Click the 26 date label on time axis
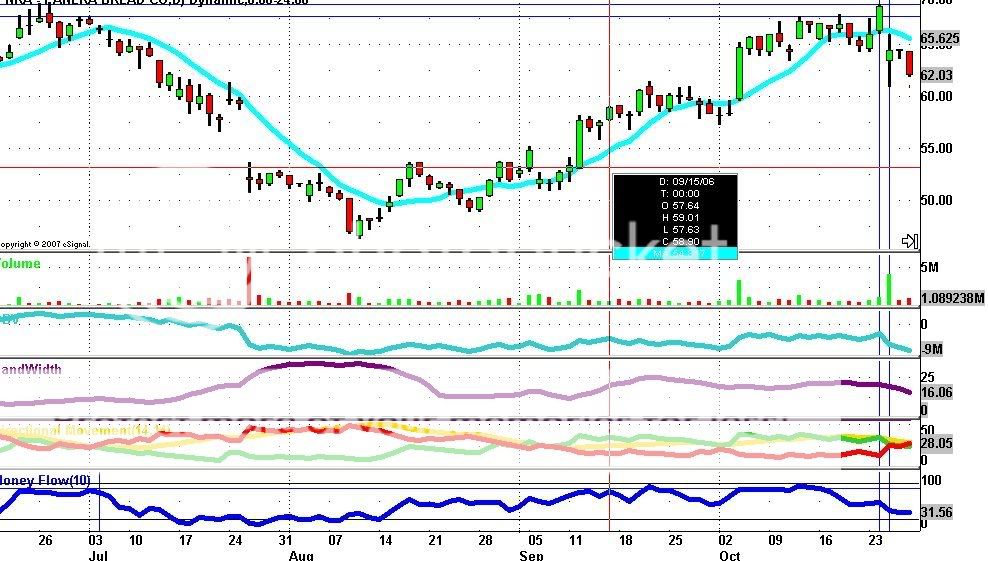The height and width of the screenshot is (561, 988). point(45,540)
